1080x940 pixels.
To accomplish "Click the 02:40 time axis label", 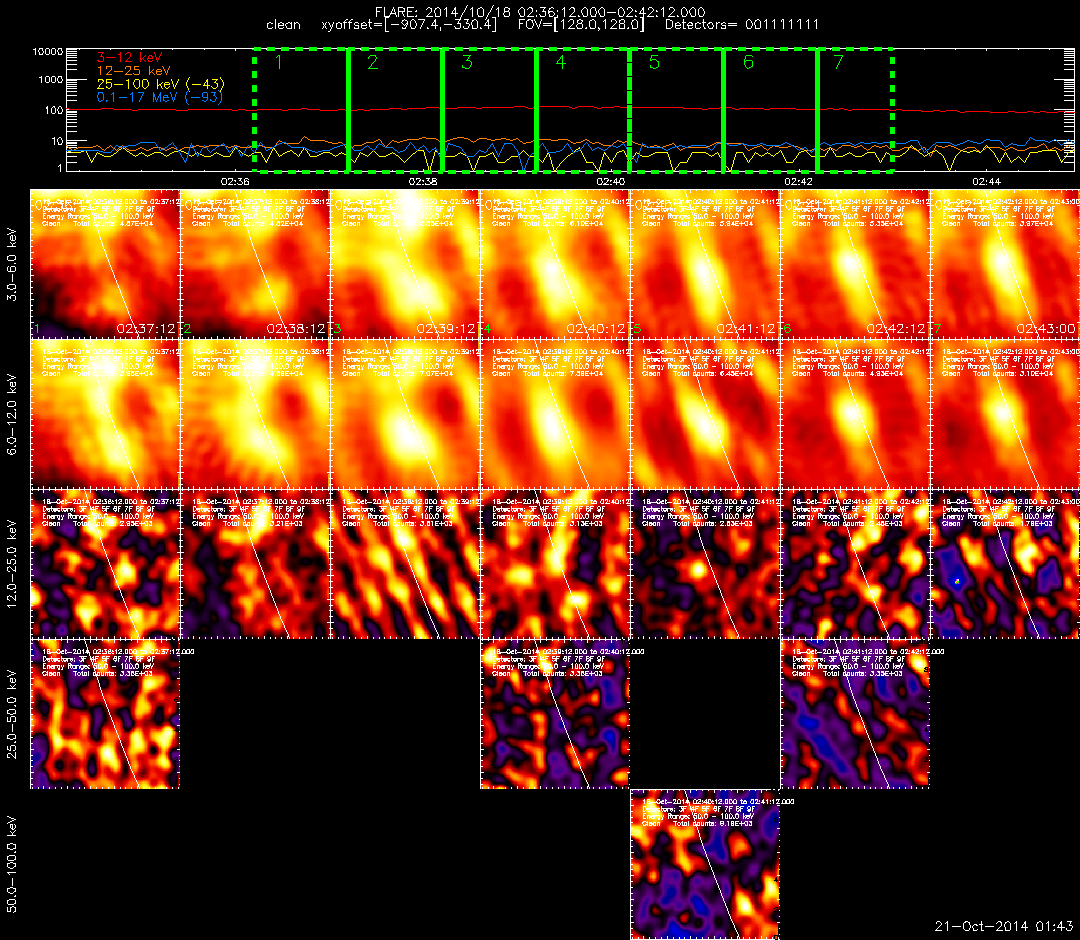I will click(x=611, y=181).
